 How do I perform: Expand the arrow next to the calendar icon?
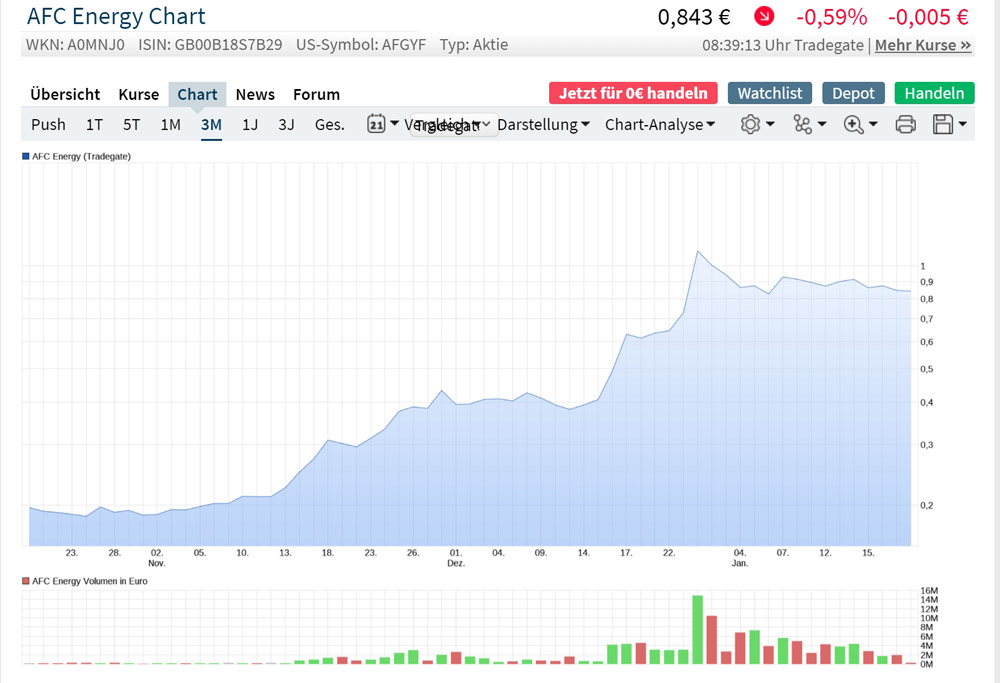click(x=394, y=124)
